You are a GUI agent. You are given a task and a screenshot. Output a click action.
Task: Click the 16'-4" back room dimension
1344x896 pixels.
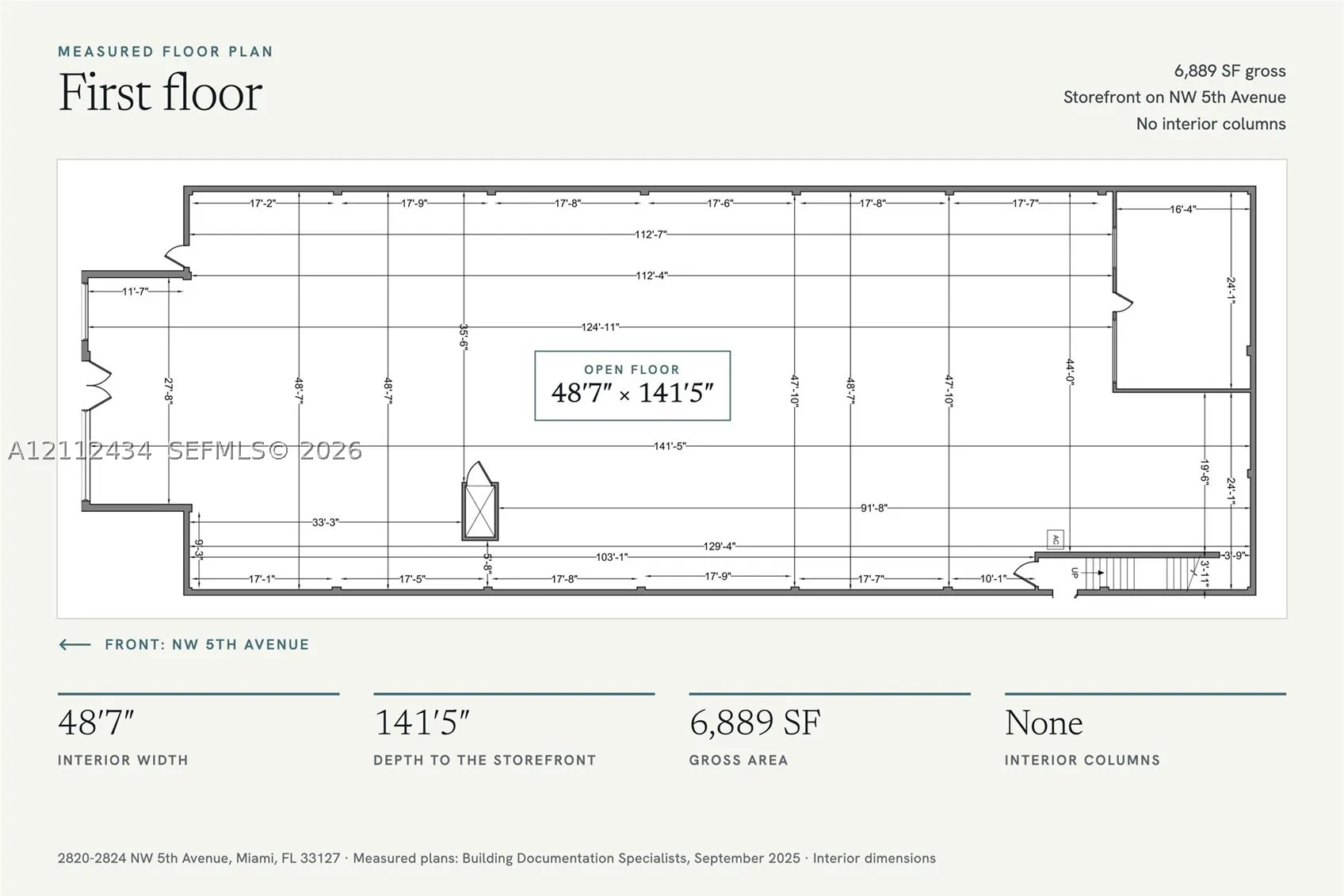1182,209
